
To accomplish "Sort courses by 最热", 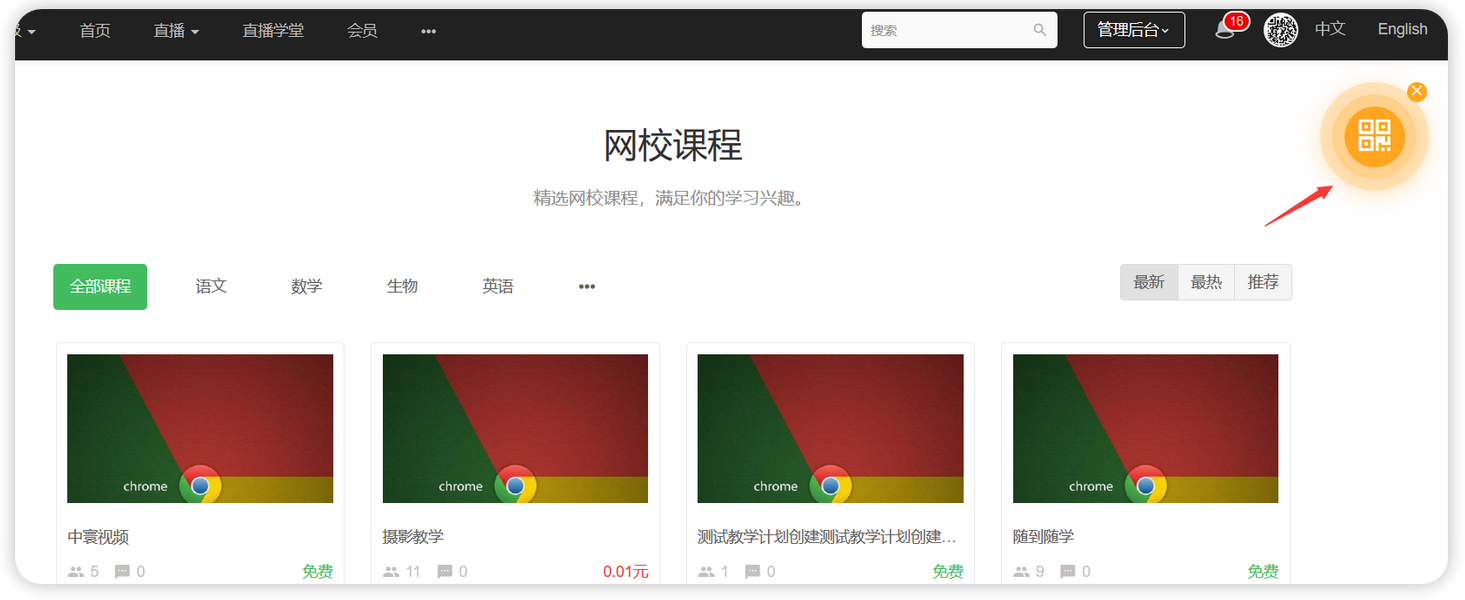I will pos(1206,282).
